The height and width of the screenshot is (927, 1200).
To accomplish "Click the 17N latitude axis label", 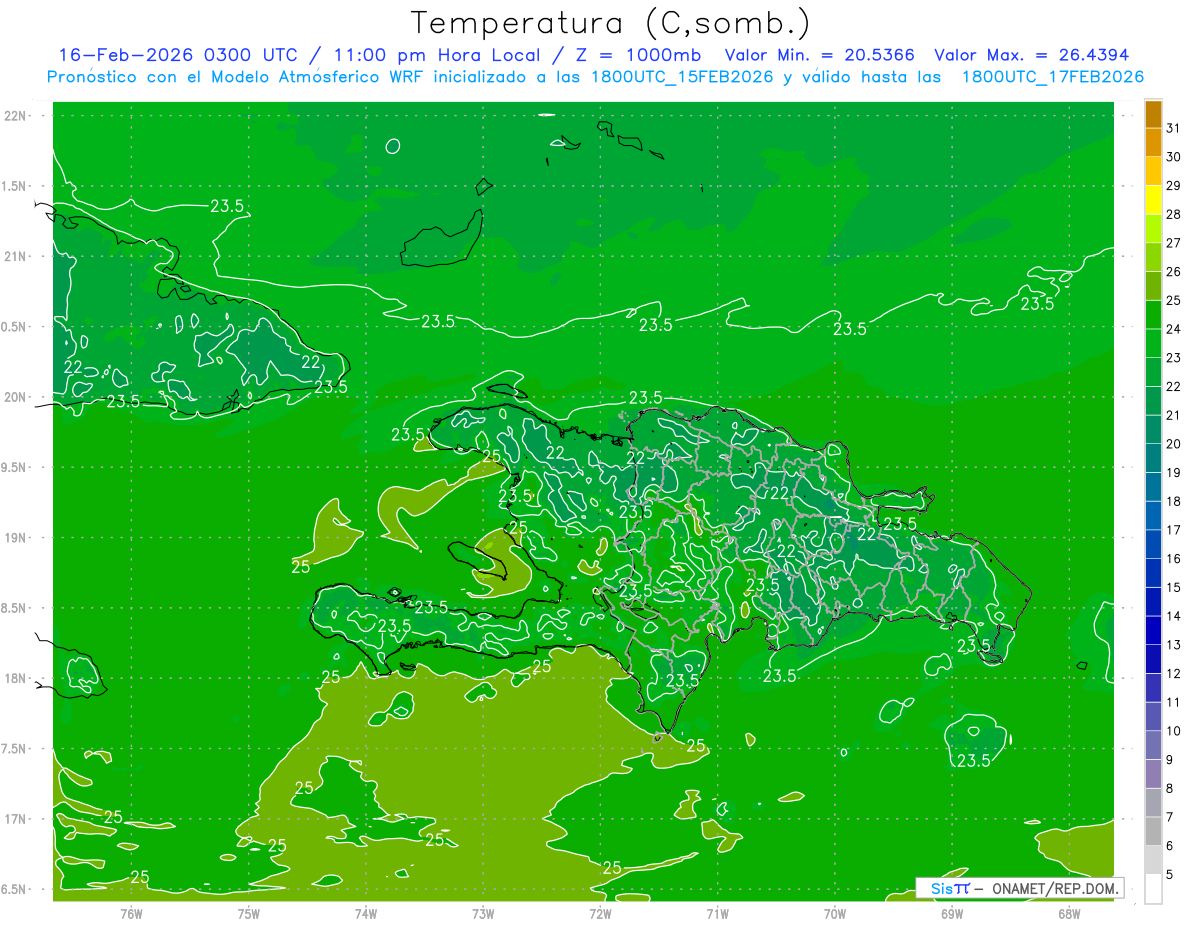I will (17, 819).
